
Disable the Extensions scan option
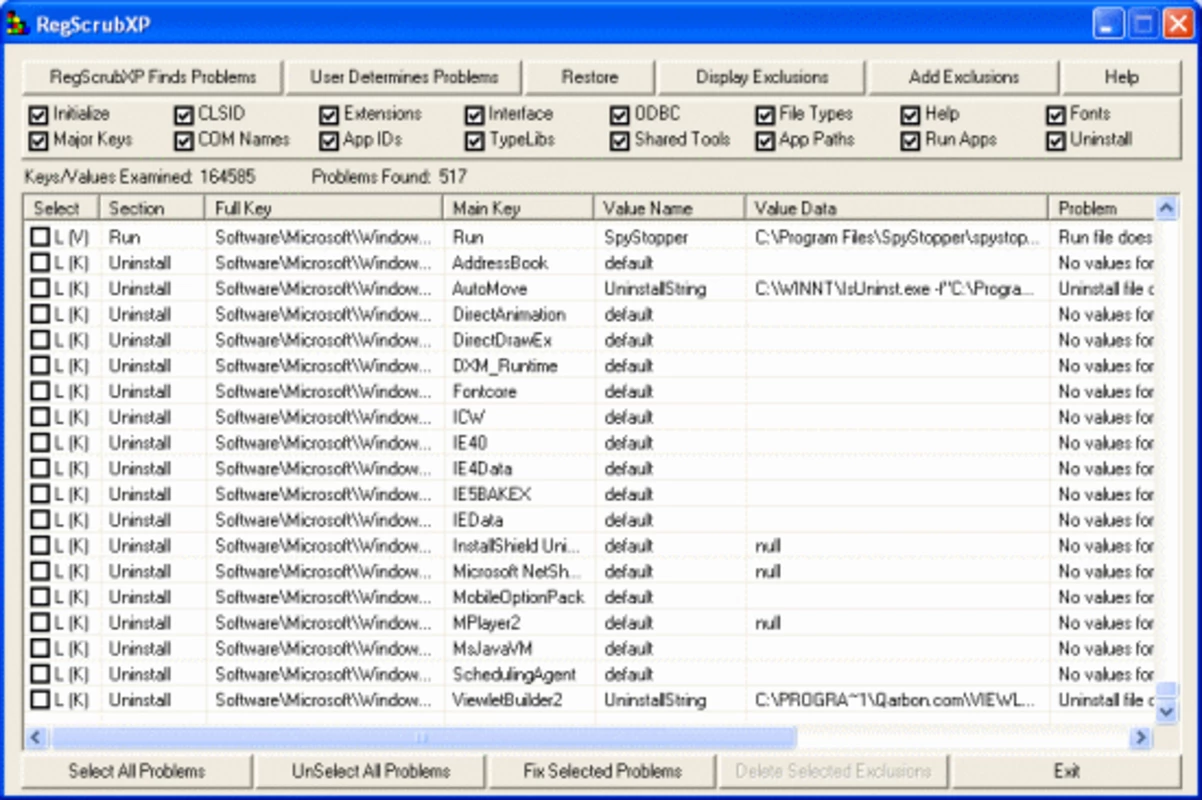pos(329,115)
